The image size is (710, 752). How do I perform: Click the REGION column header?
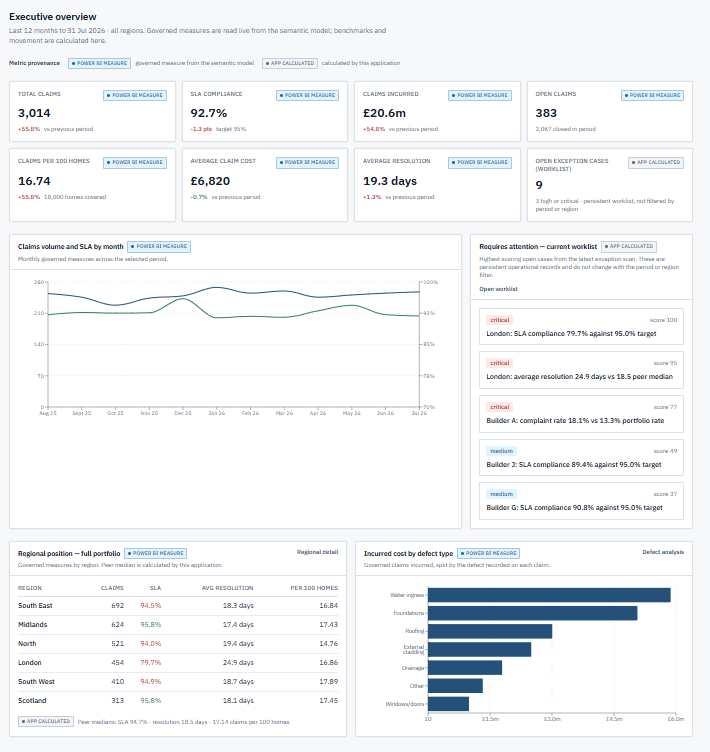pos(30,588)
